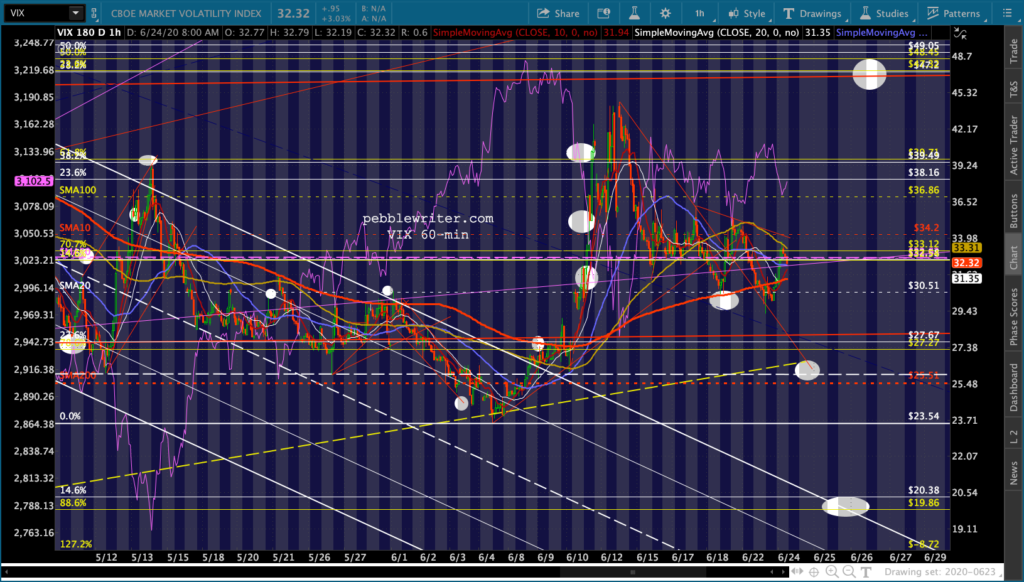The width and height of the screenshot is (1024, 582).
Task: Open chart settings gear icon
Action: (665, 13)
